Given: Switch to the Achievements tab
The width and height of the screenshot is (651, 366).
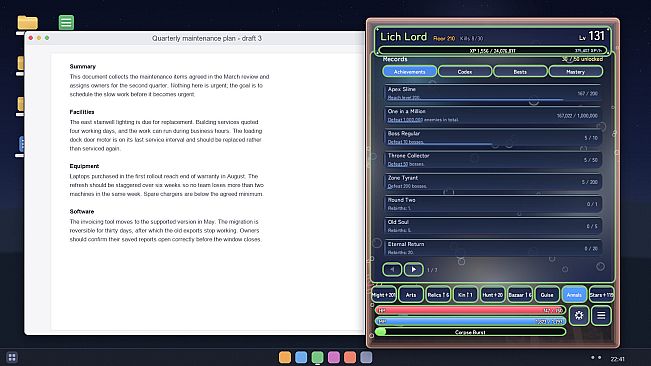Looking at the screenshot, I should (x=409, y=71).
